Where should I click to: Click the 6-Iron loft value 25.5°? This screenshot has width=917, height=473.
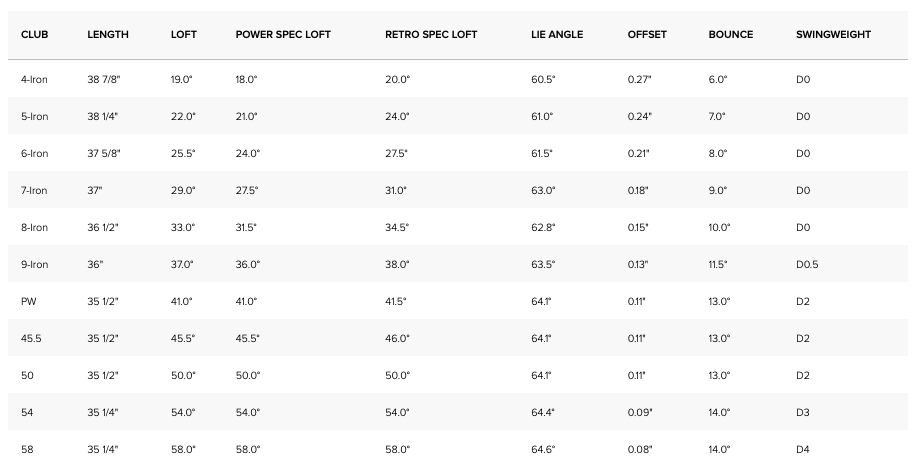(x=184, y=153)
